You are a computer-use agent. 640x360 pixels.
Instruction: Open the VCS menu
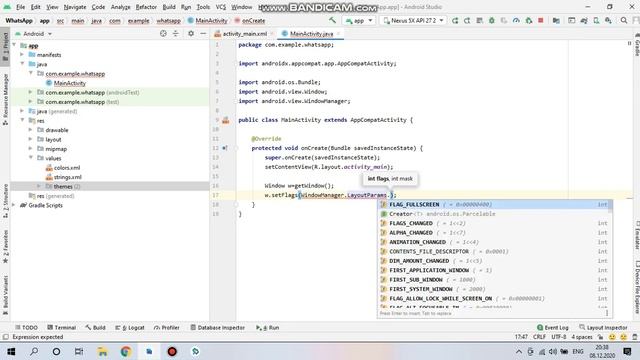(x=221, y=7)
